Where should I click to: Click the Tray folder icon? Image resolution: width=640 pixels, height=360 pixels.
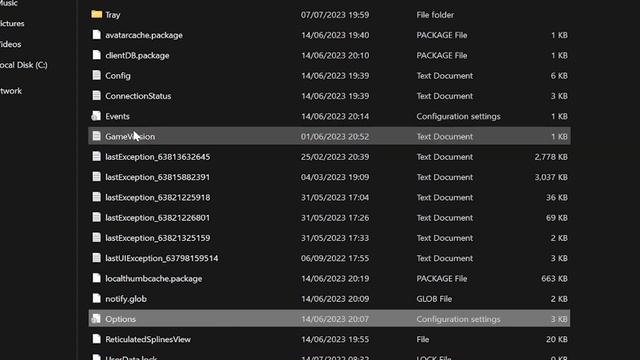(97, 15)
